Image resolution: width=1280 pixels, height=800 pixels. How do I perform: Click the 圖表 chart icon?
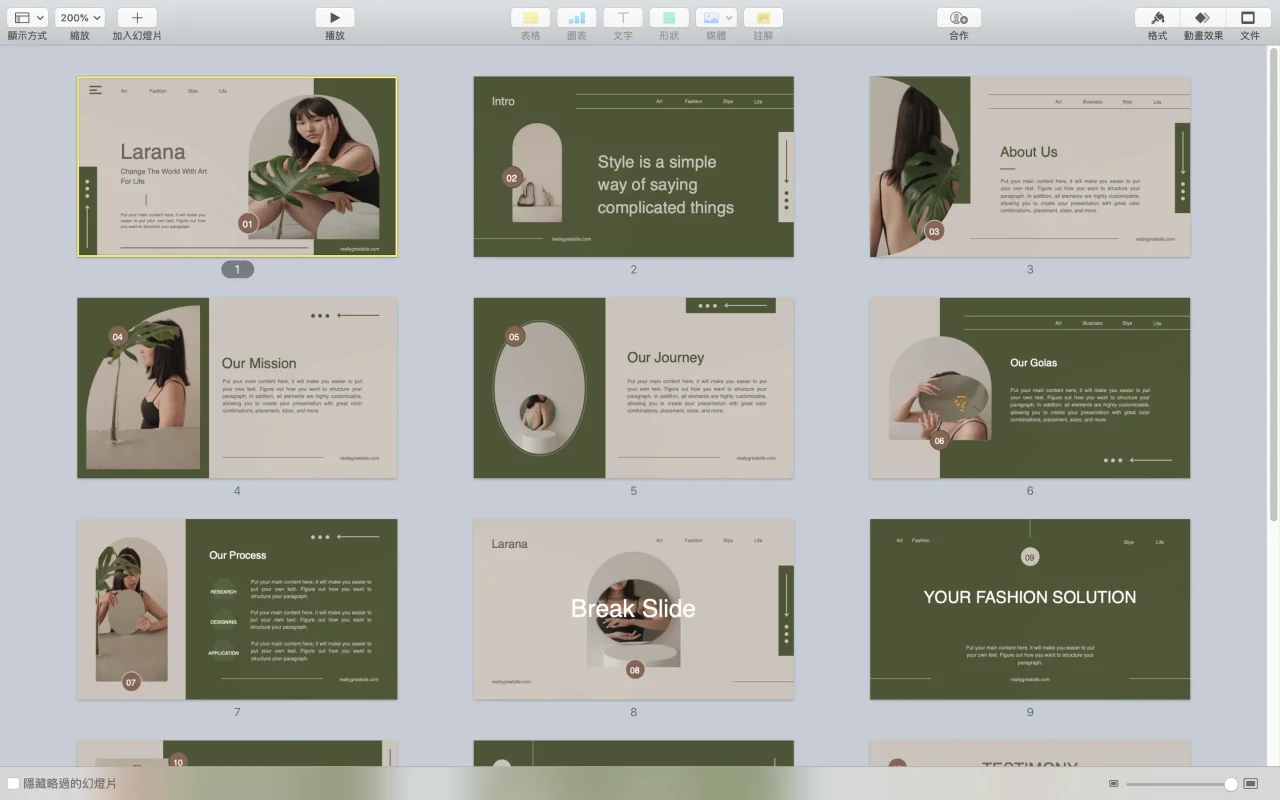pos(577,18)
